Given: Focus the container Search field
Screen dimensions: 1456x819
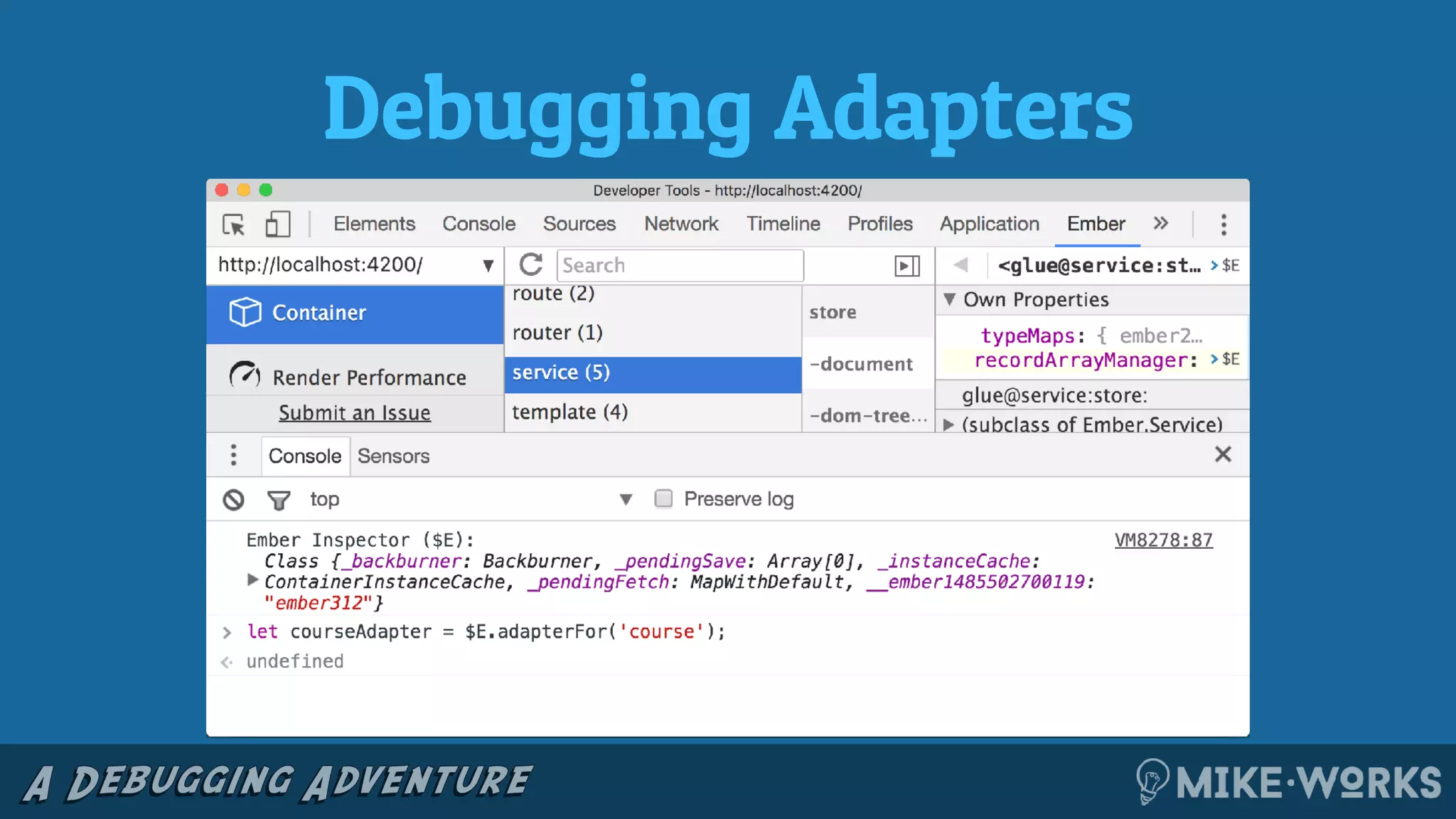Looking at the screenshot, I should (x=680, y=265).
